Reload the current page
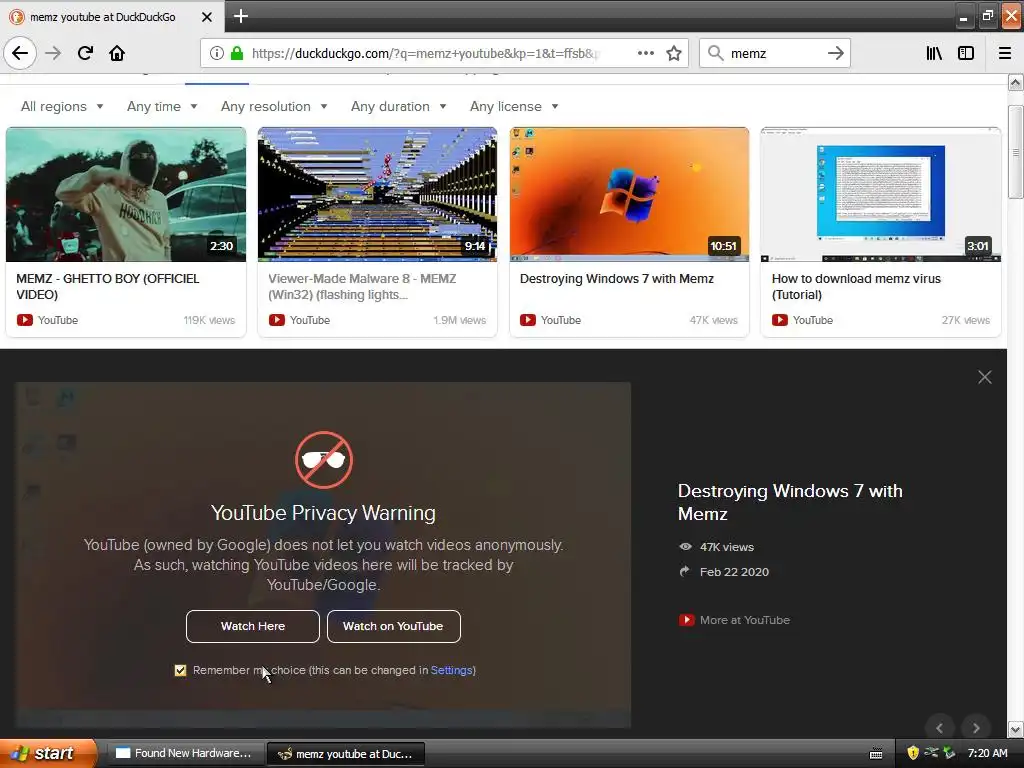 point(85,53)
